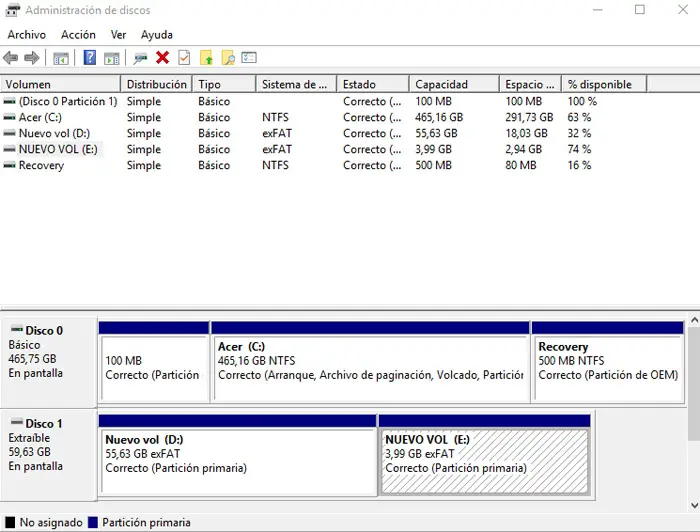Screen dimensions: 700x532
Task: Click the forward arrow toolbar icon
Action: 32,58
